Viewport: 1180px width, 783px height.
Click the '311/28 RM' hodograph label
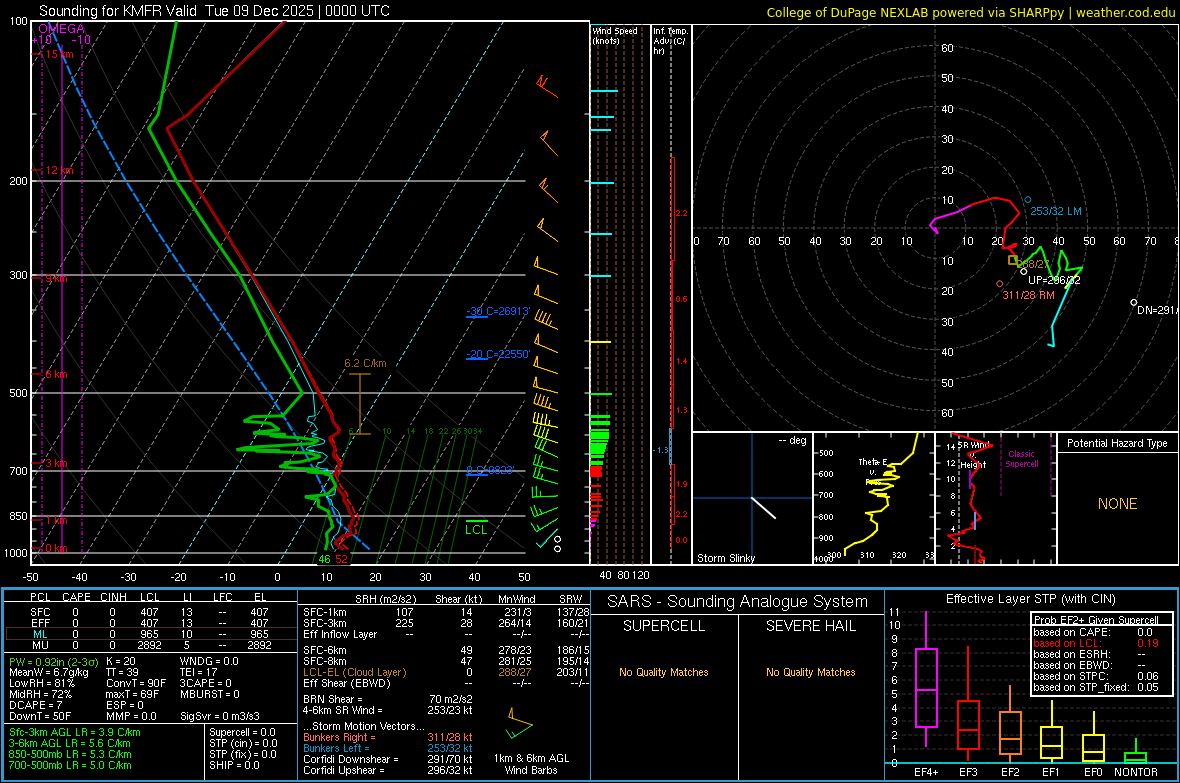pos(1028,295)
